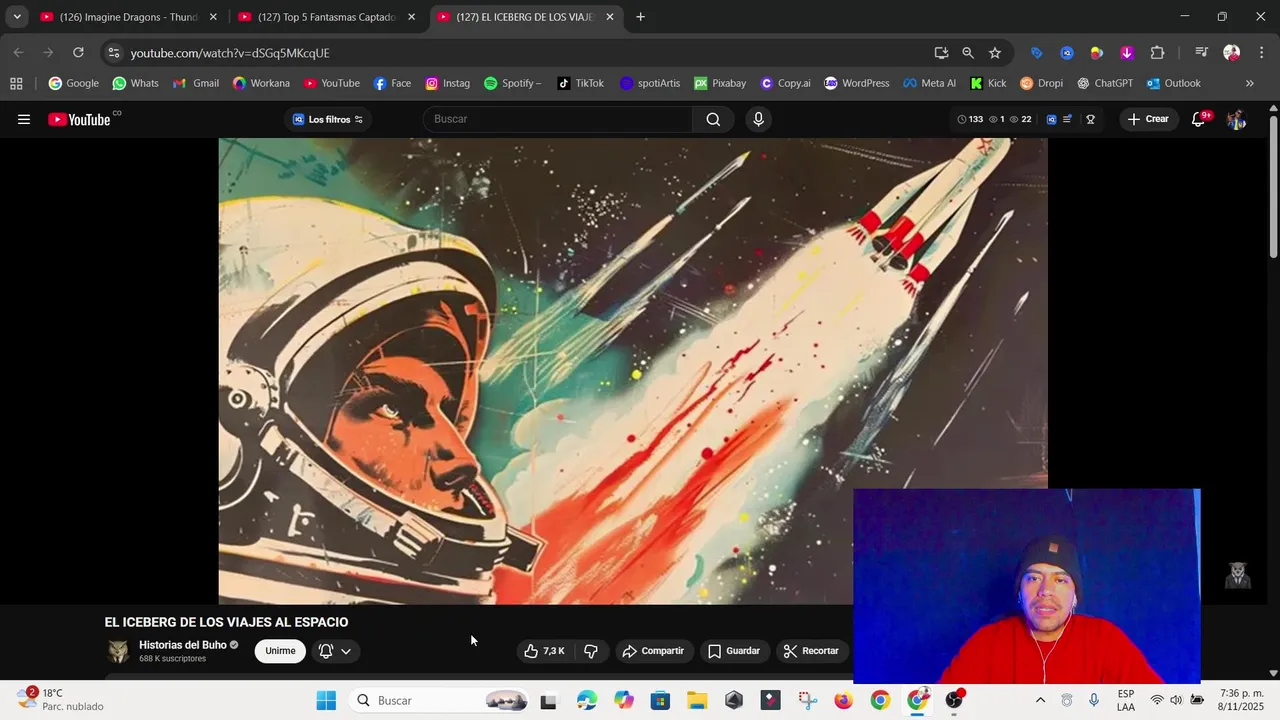Click the YouTube Buscar search field

pos(558,119)
